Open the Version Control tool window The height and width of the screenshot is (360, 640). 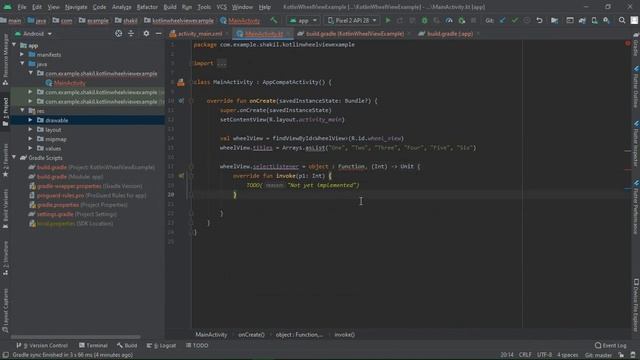point(42,345)
